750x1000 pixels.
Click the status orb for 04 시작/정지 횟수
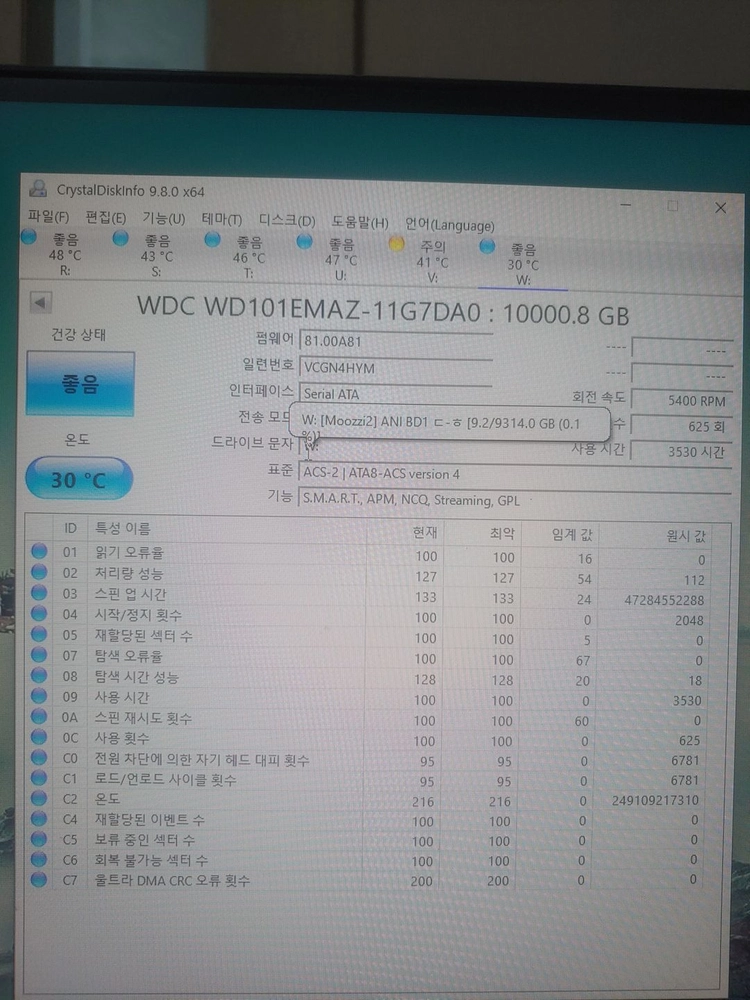[x=39, y=614]
